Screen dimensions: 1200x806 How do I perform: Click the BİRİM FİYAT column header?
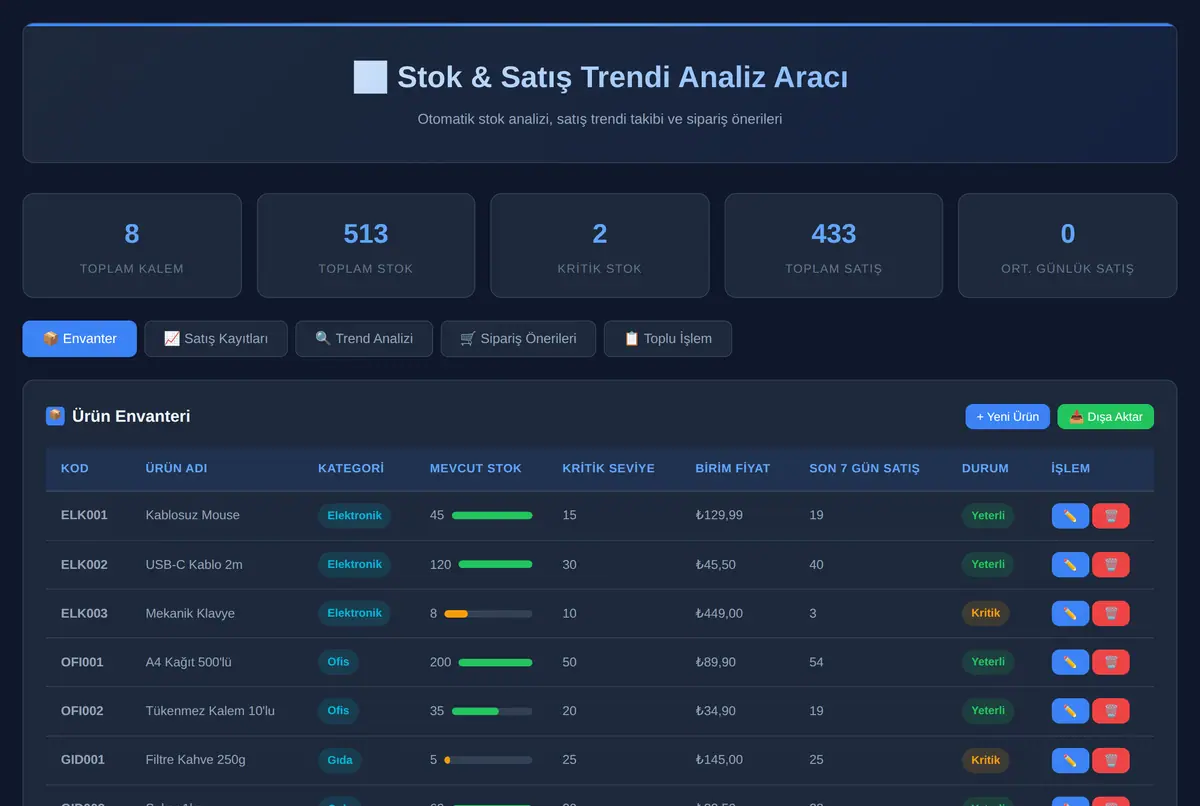(x=733, y=469)
